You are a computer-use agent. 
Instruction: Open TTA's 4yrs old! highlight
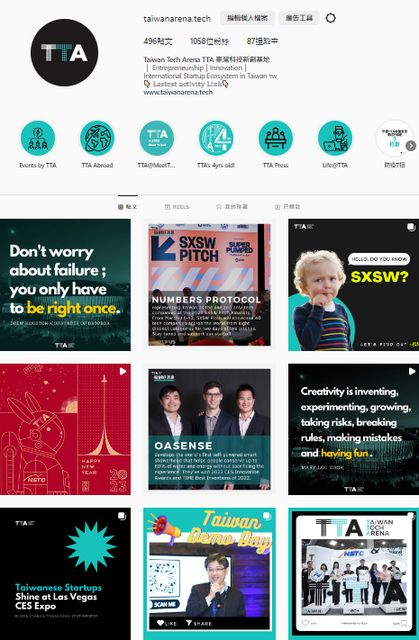[x=216, y=138]
